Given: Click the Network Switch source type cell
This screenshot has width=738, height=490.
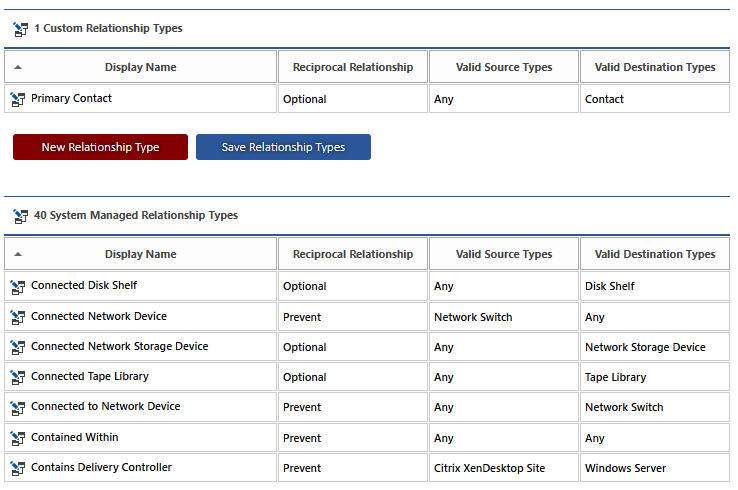Looking at the screenshot, I should click(472, 317).
